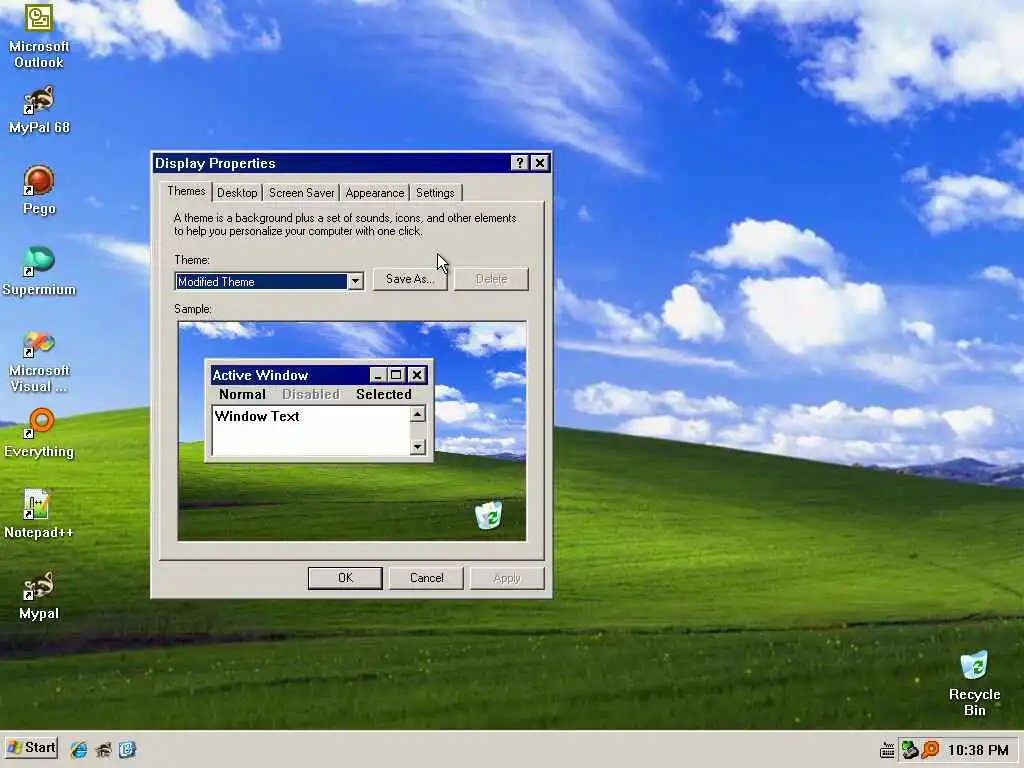Open the Screen Saver tab
Viewport: 1024px width, 768px height.
302,193
